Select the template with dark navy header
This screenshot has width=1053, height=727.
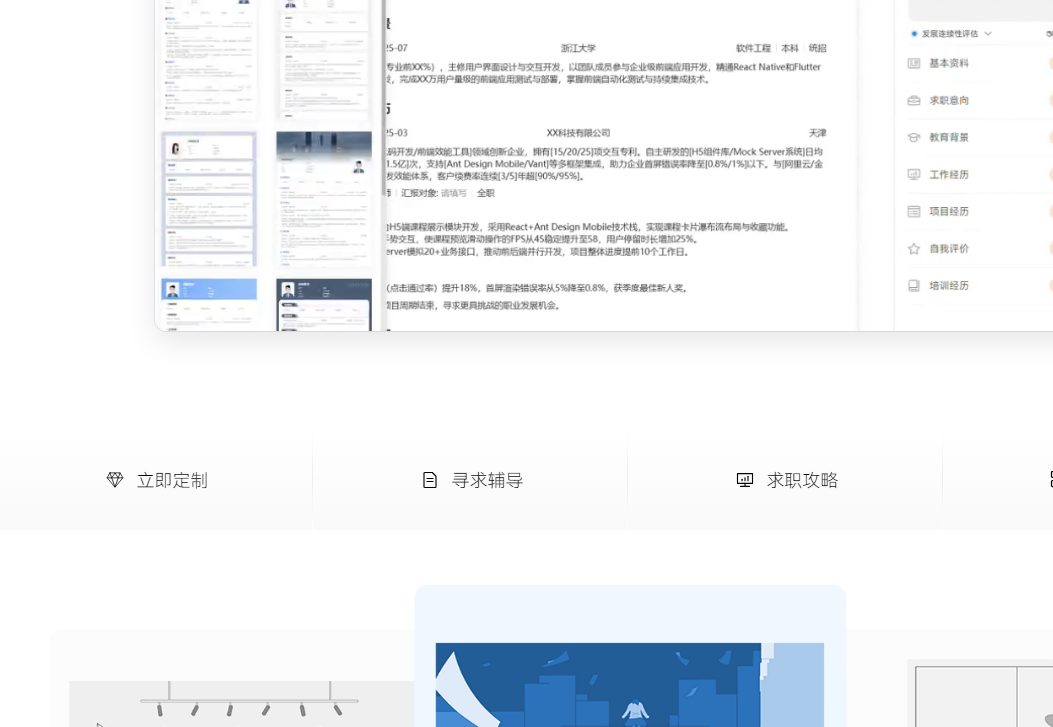(x=324, y=305)
